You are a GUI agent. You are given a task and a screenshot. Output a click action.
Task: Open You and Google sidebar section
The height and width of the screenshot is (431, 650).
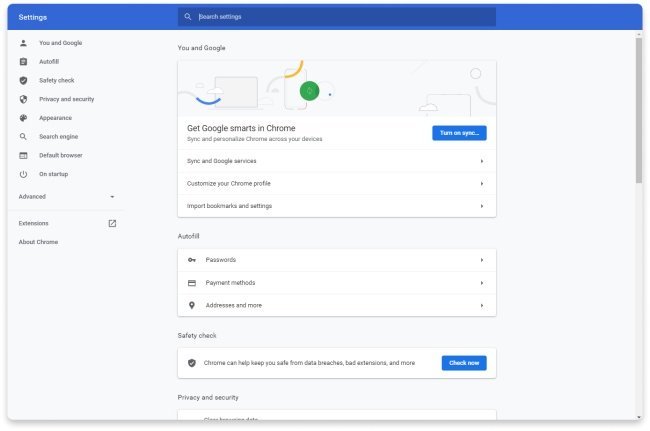[x=61, y=43]
